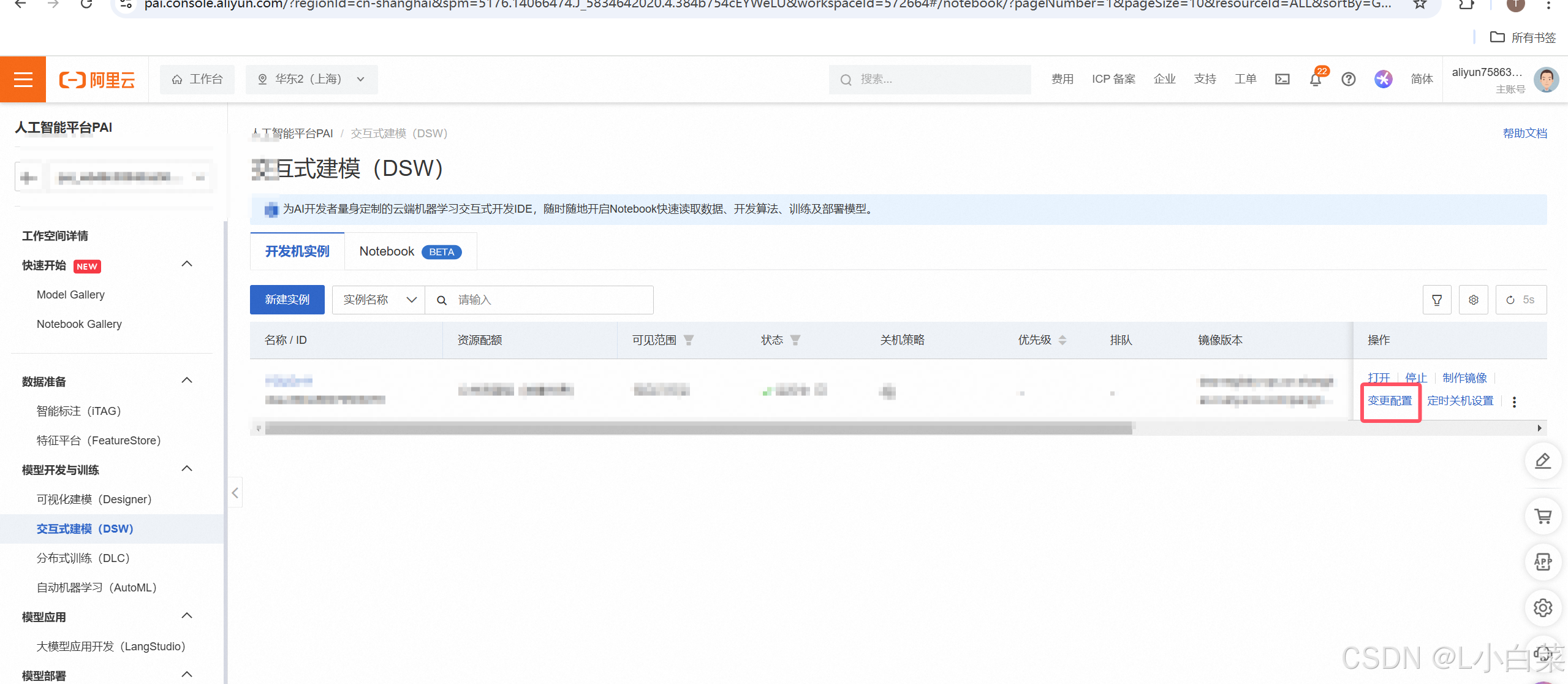This screenshot has height=684, width=1568.
Task: Open column settings gear icon
Action: click(x=1473, y=300)
